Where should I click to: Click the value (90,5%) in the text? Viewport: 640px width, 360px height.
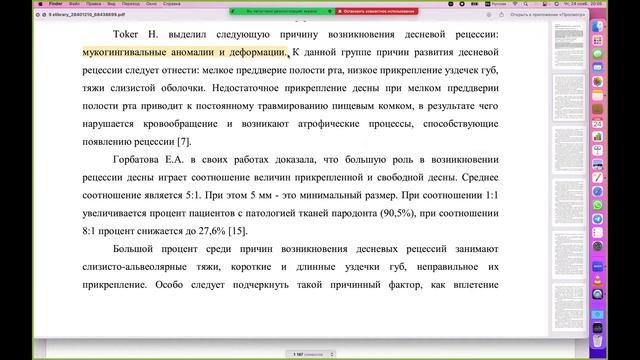[x=398, y=213]
